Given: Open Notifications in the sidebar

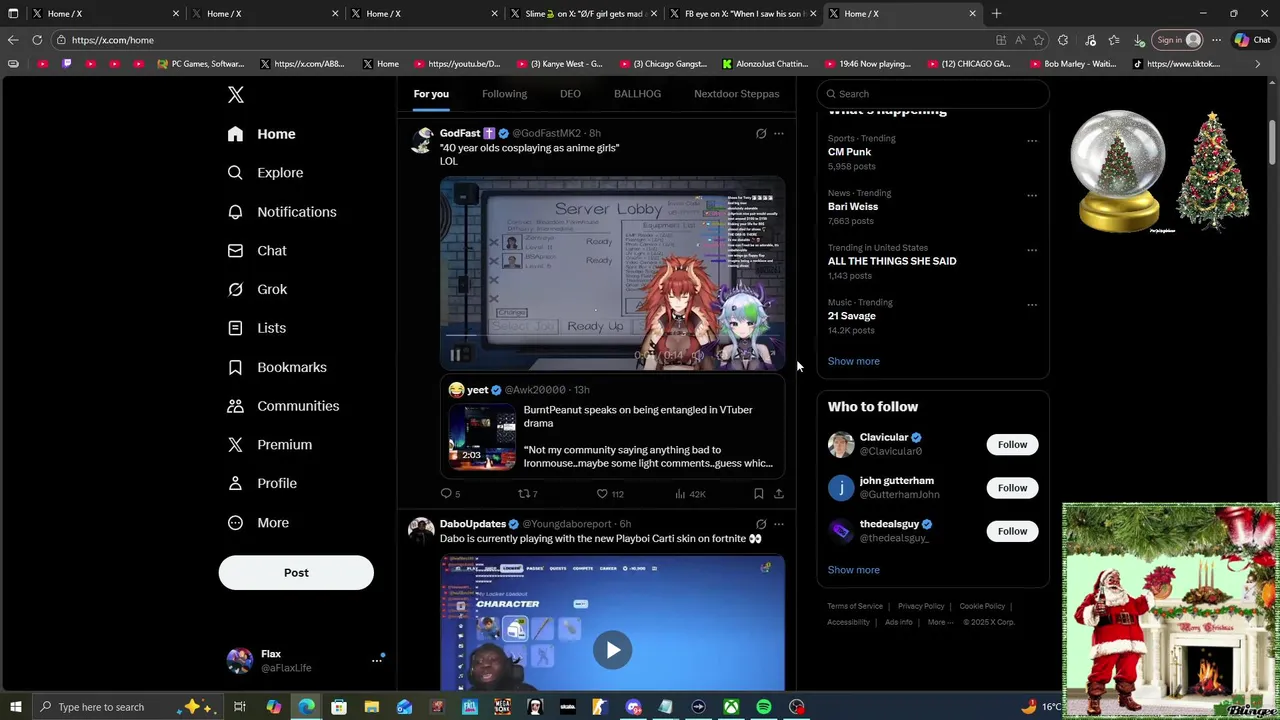Looking at the screenshot, I should click(282, 212).
